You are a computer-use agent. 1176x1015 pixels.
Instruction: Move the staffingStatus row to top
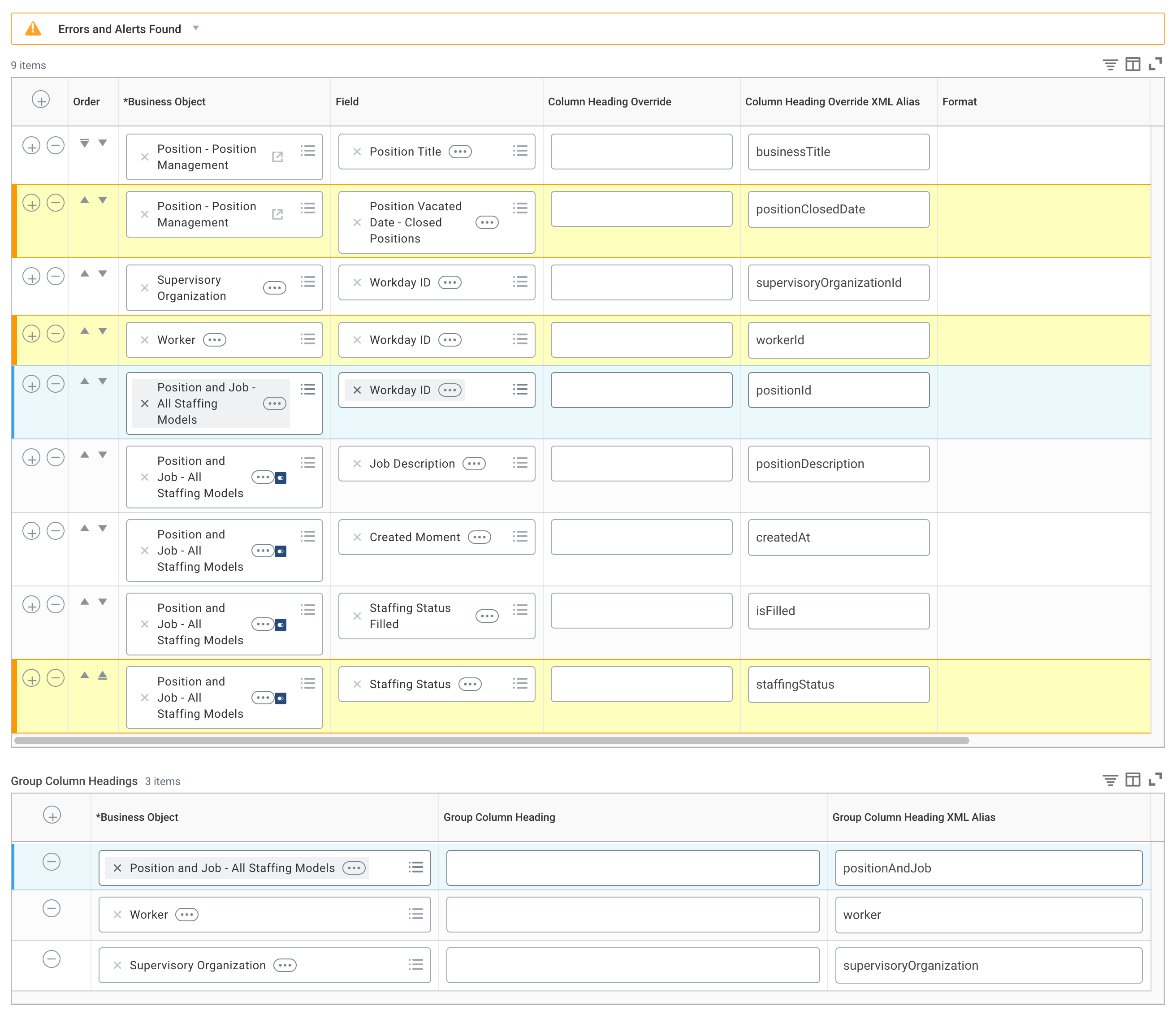click(x=103, y=676)
